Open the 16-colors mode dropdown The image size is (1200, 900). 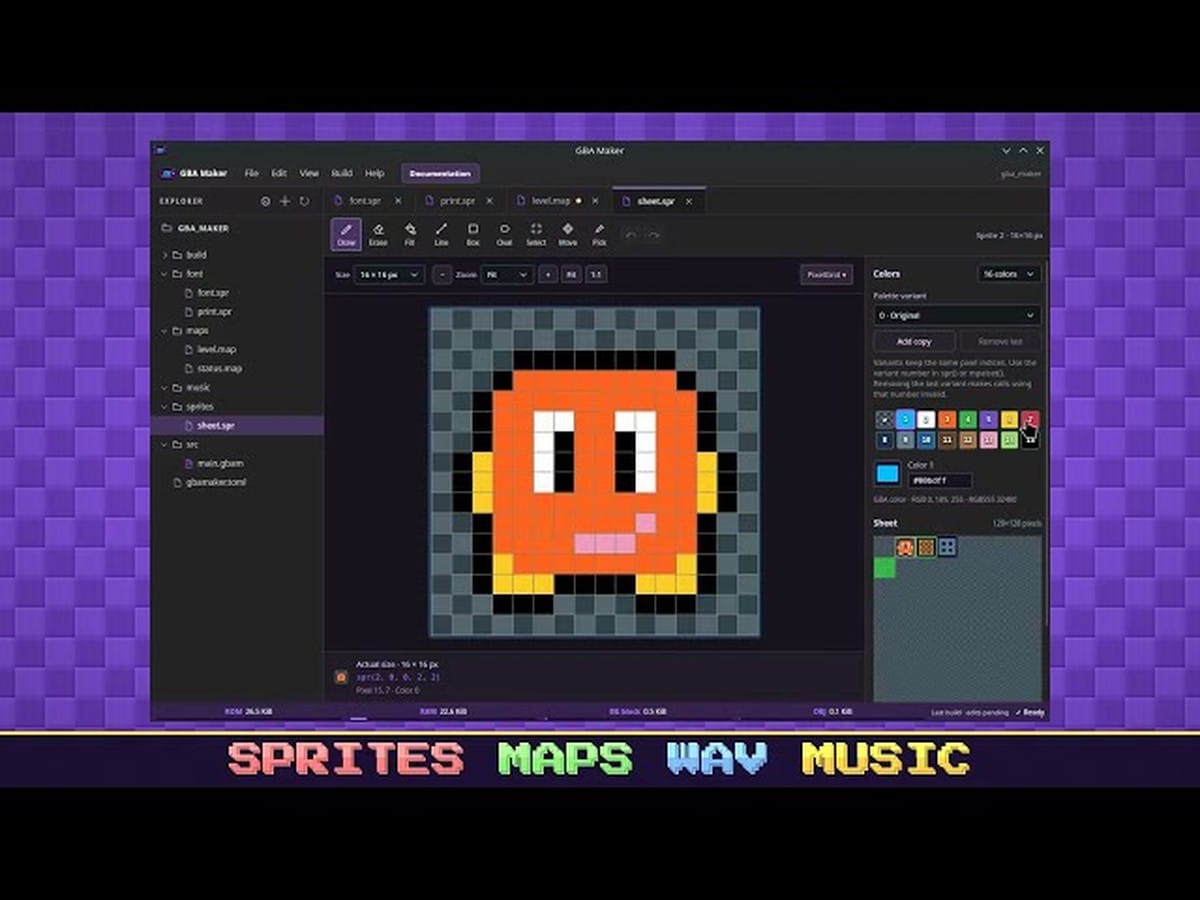point(1009,274)
